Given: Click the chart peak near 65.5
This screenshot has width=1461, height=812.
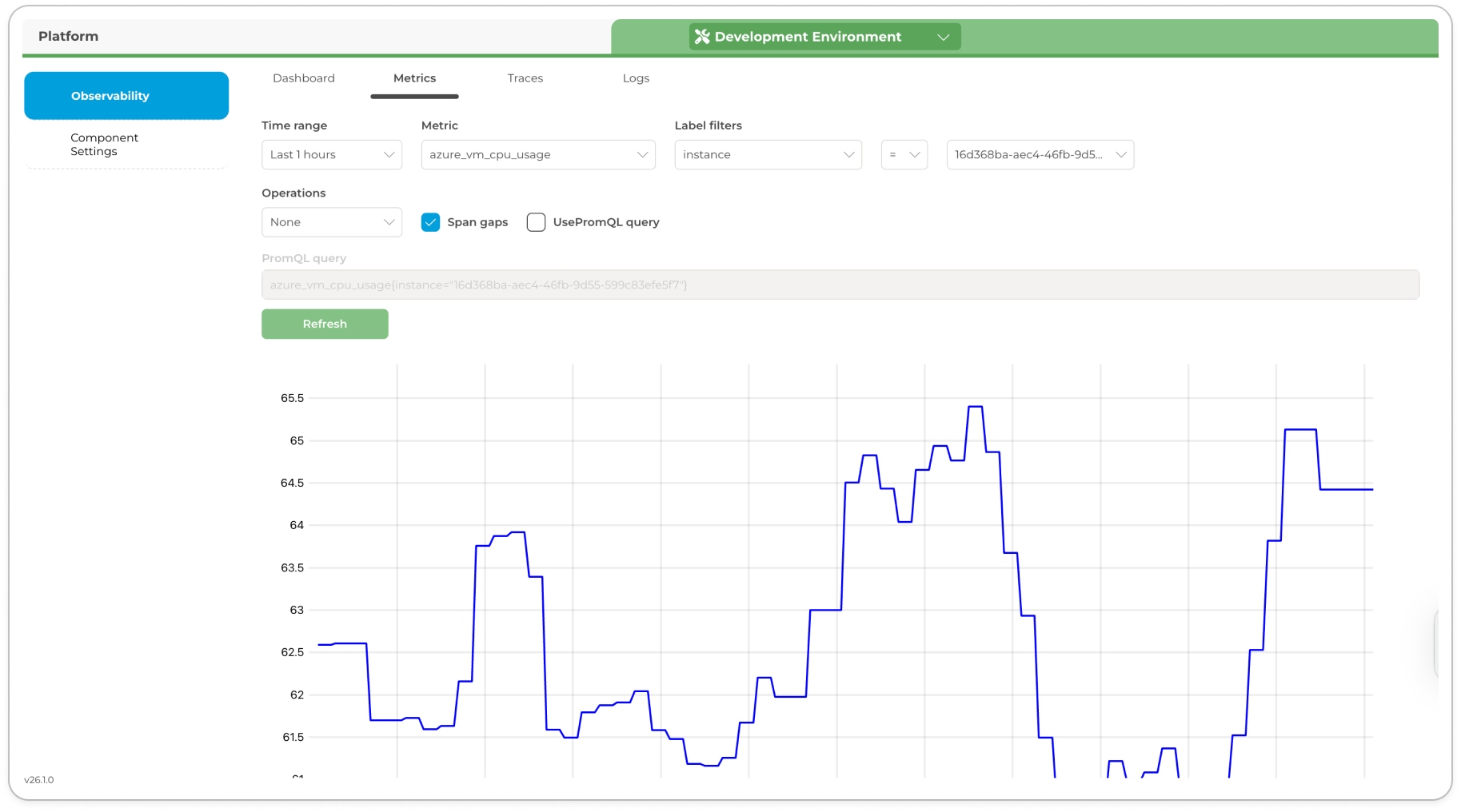Looking at the screenshot, I should (x=975, y=408).
